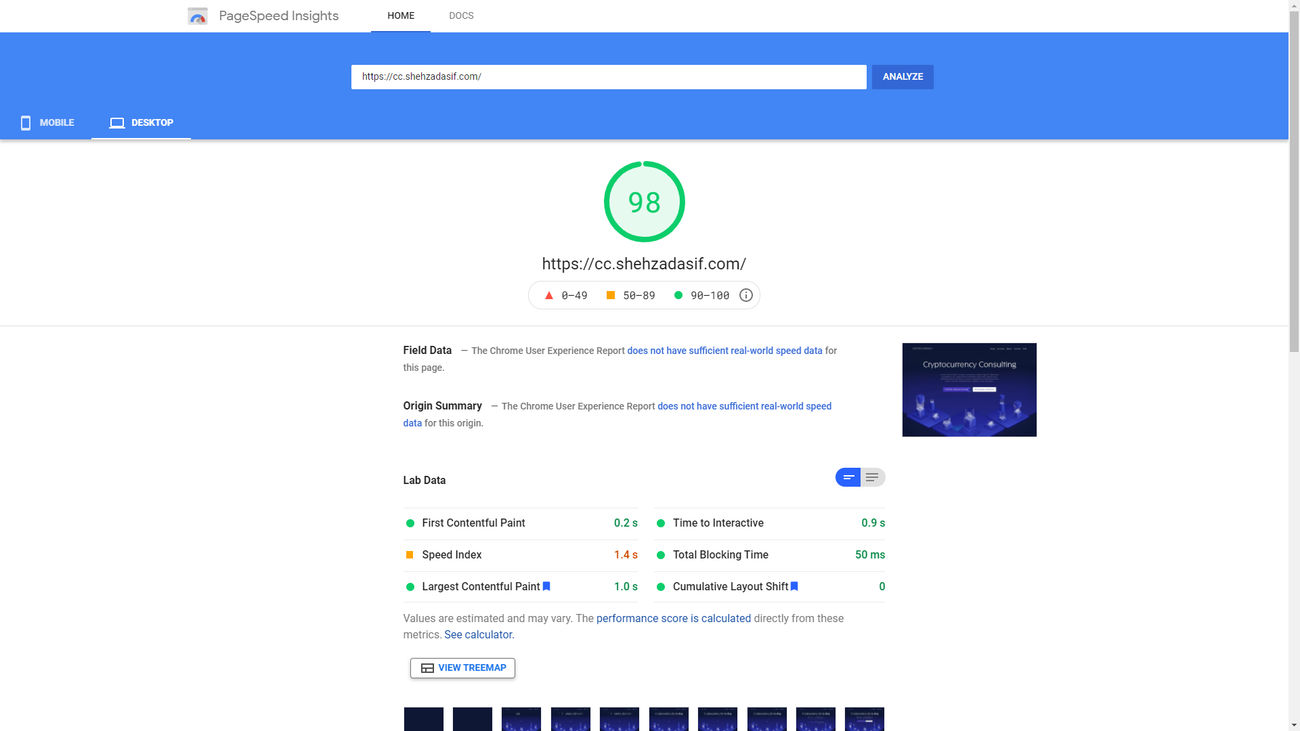Image resolution: width=1300 pixels, height=731 pixels.
Task: Click the phone icon on the MOBILE tab
Action: (x=25, y=122)
